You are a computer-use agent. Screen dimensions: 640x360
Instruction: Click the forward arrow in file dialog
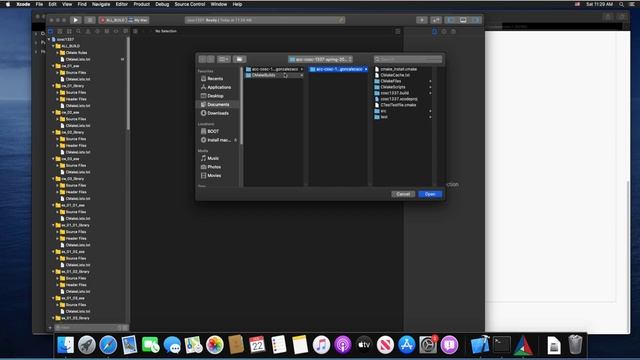point(211,59)
